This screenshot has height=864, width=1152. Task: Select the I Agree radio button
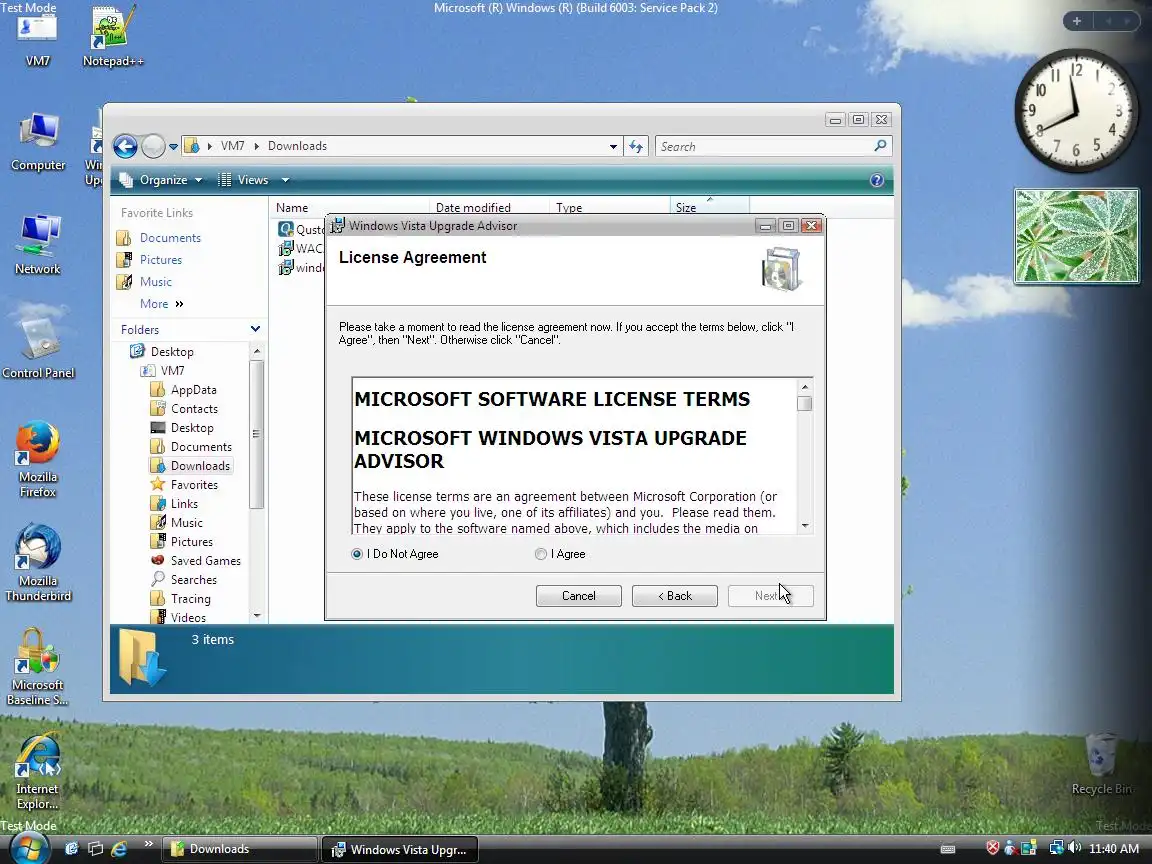pos(541,554)
